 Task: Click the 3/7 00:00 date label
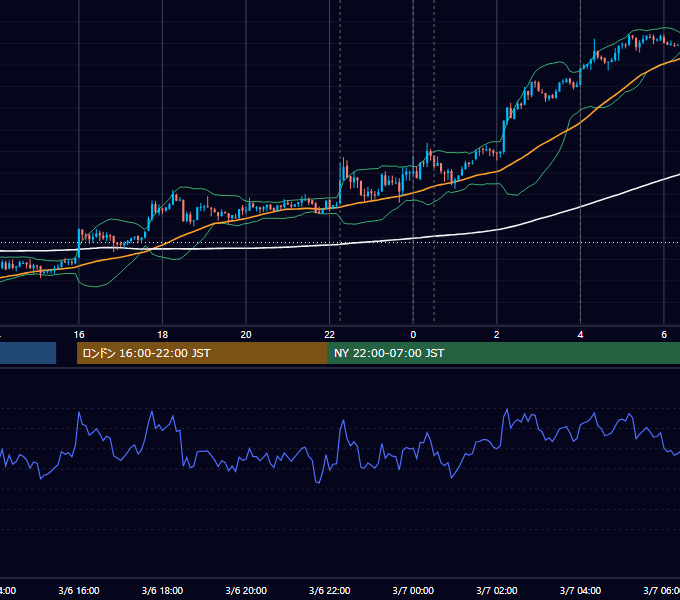click(x=413, y=590)
